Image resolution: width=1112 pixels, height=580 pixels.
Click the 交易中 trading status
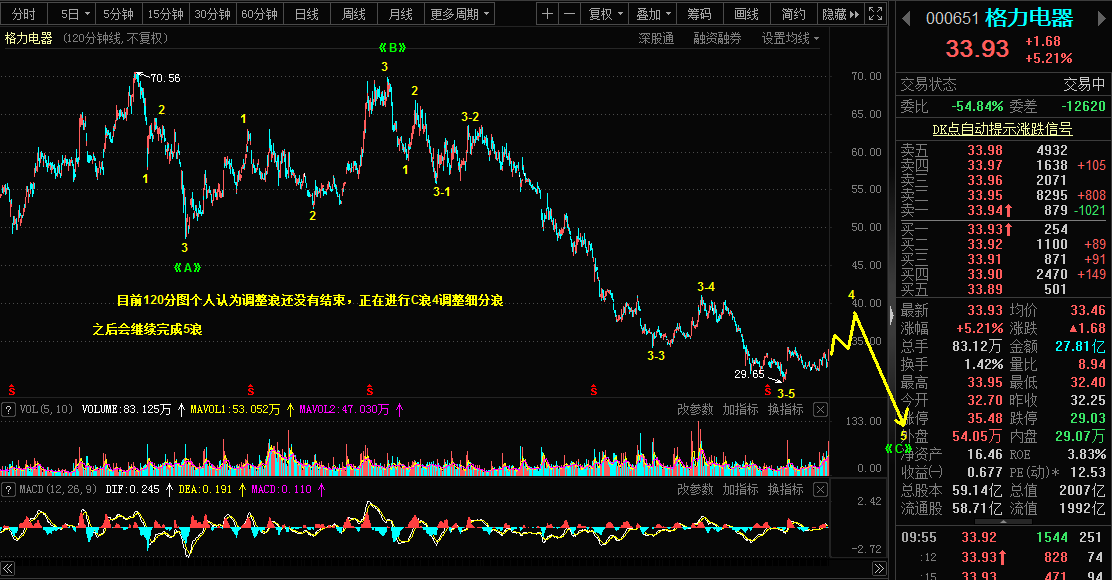[1084, 84]
